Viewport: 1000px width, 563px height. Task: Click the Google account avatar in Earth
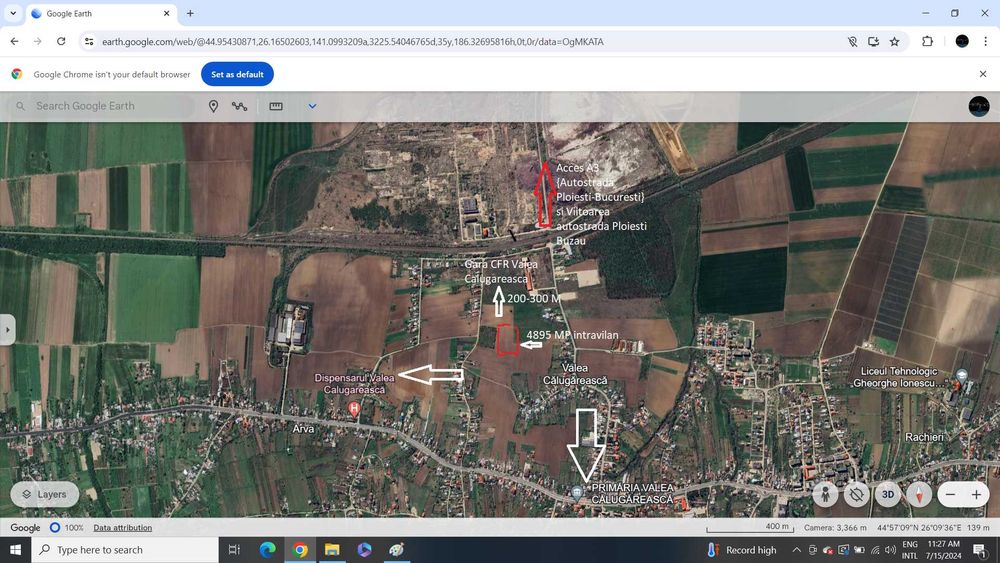(x=978, y=106)
